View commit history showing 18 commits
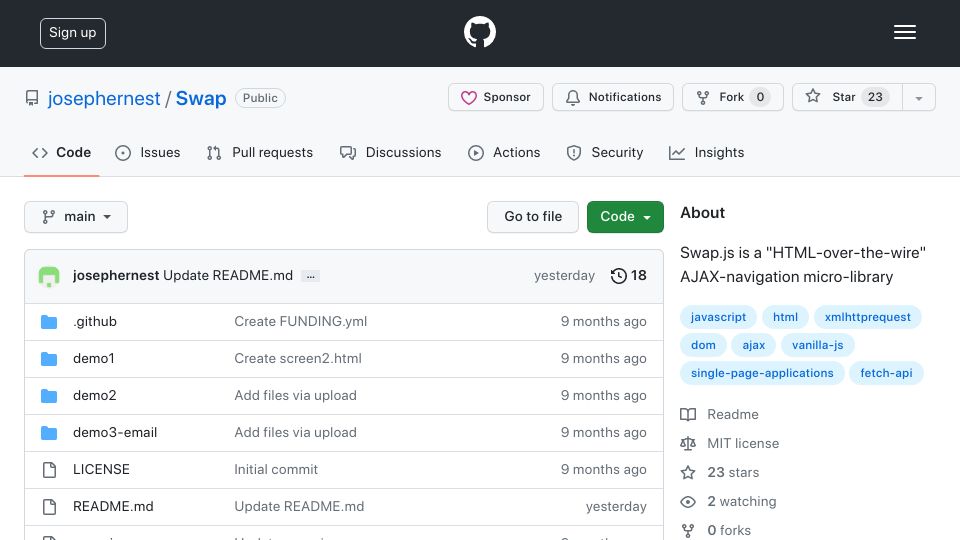The width and height of the screenshot is (960, 540). (628, 276)
